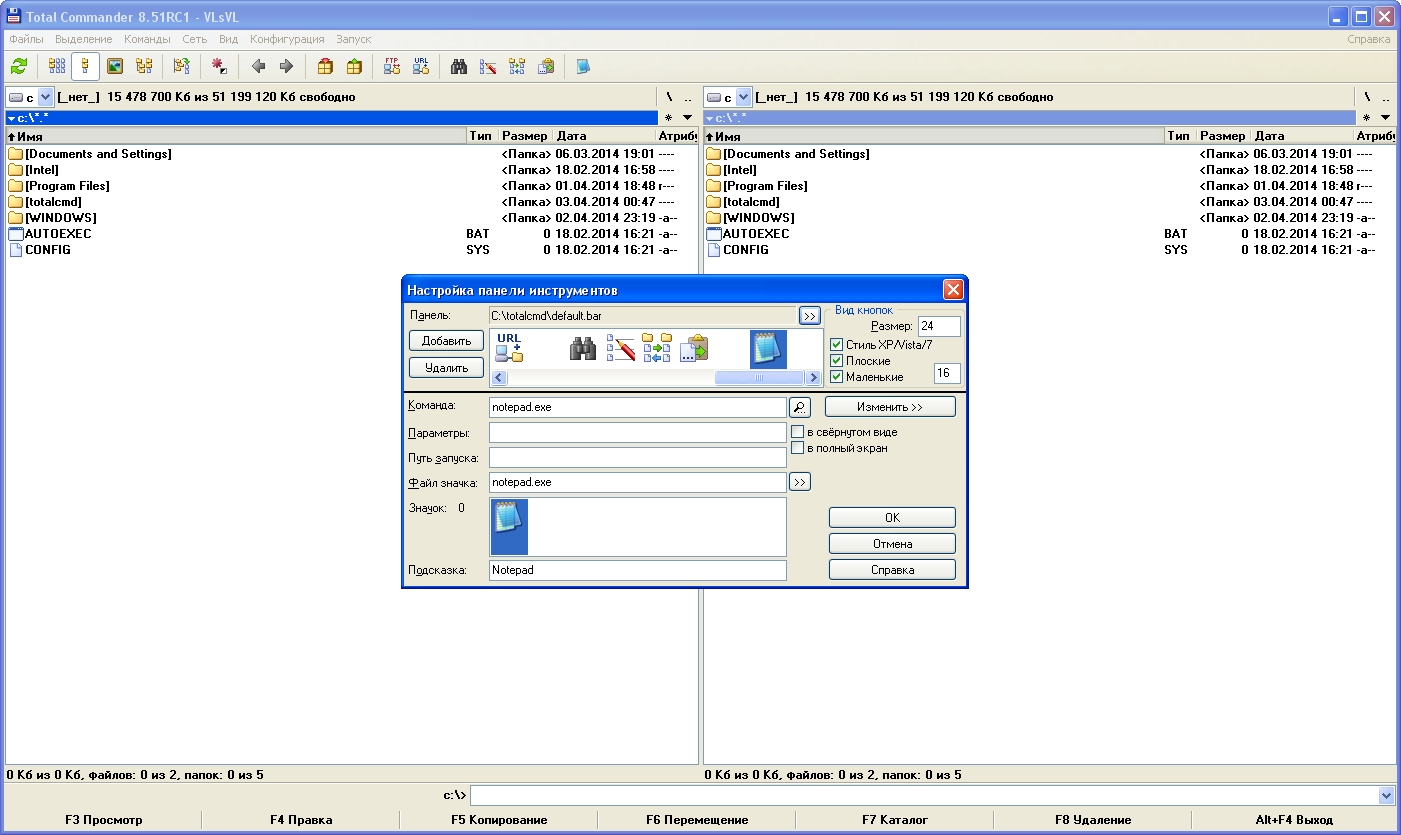Open left panel favorites asterisk

[668, 118]
